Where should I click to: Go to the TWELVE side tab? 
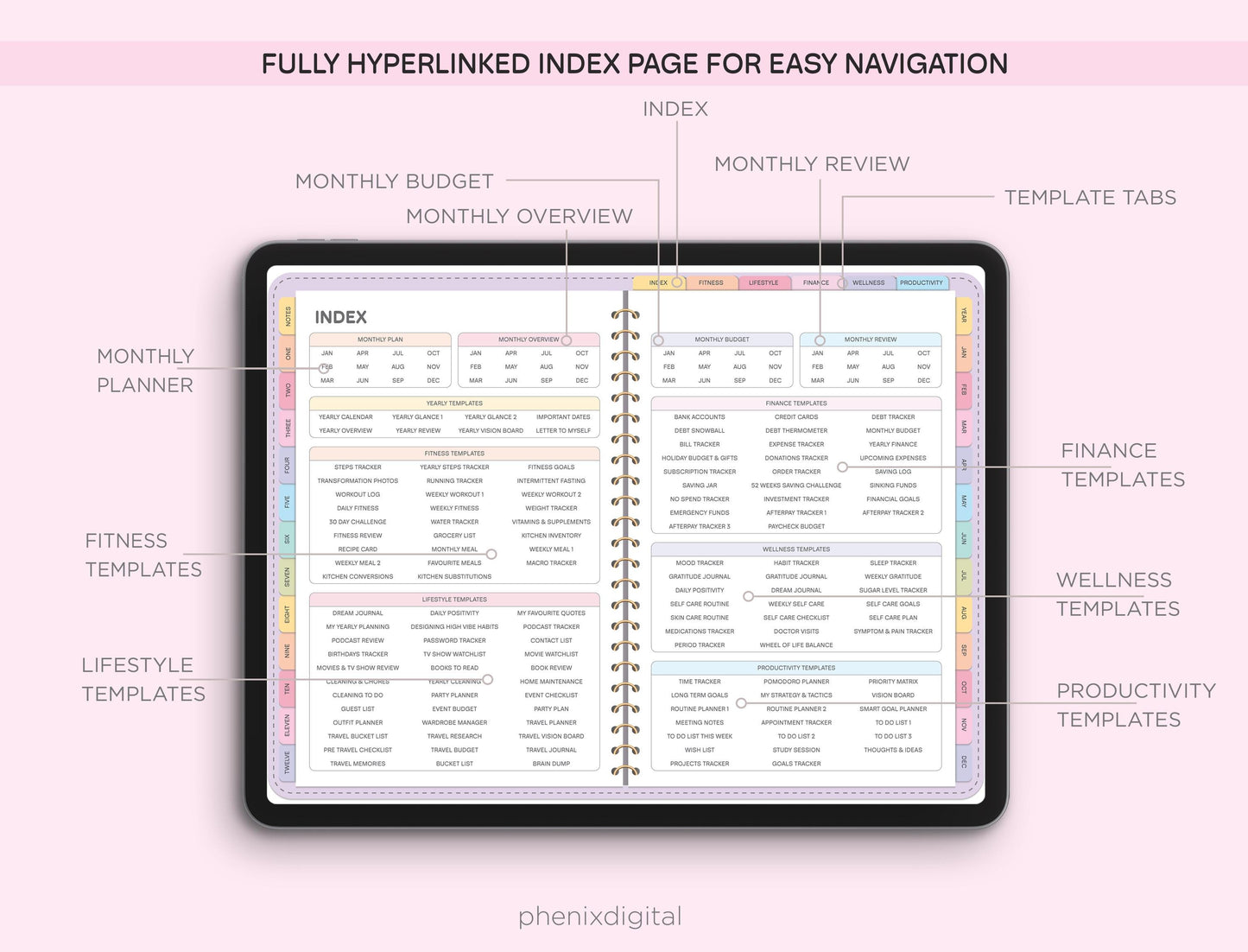[288, 763]
